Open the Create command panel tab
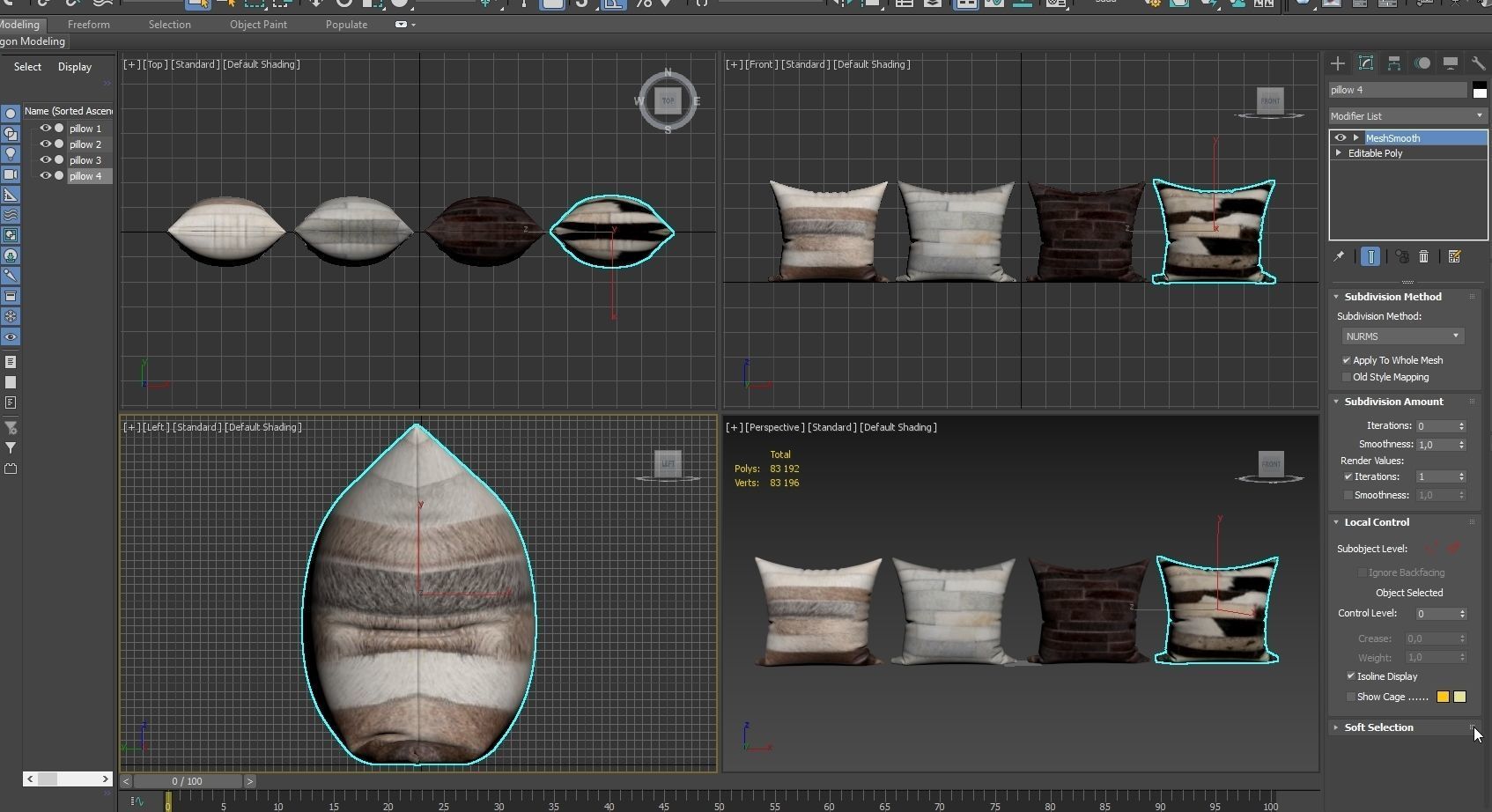The image size is (1492, 812). [1338, 63]
